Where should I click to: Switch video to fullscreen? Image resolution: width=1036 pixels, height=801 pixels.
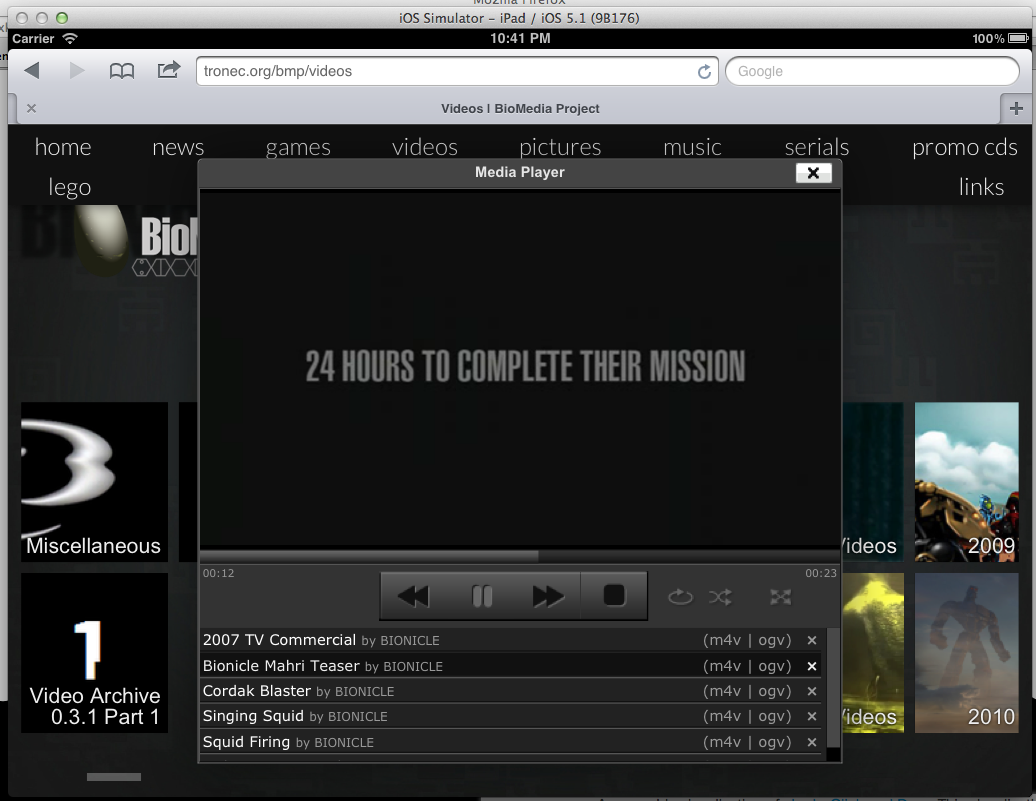point(780,597)
